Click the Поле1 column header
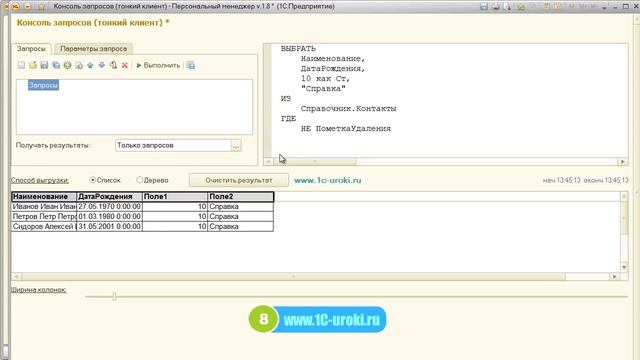This screenshot has height=360, width=640. click(x=175, y=197)
